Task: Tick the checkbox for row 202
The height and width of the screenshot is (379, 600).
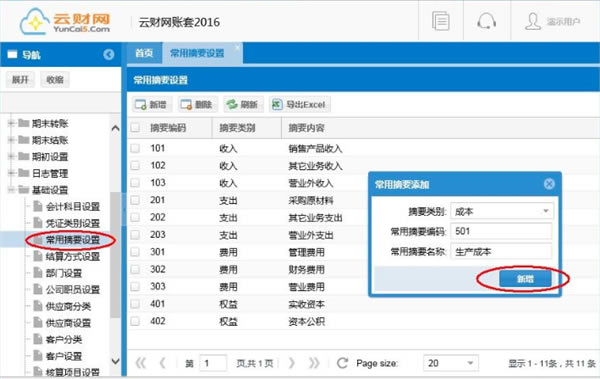Action: point(135,217)
